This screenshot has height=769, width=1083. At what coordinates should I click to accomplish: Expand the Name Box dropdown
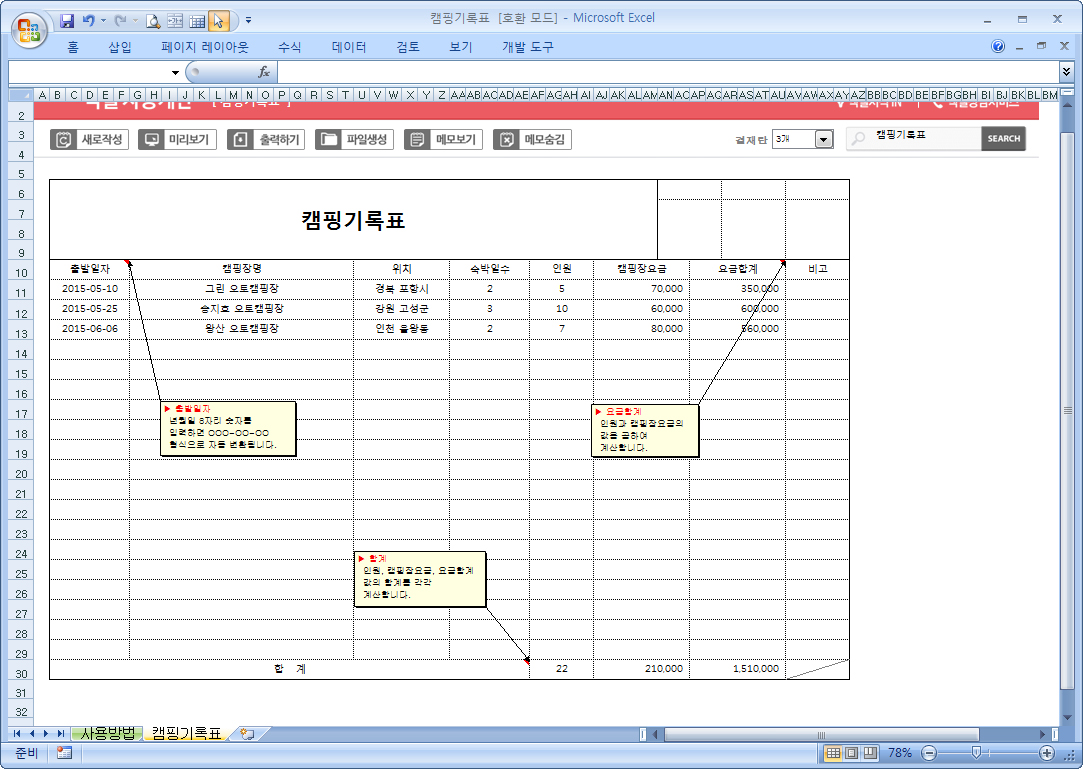point(175,73)
